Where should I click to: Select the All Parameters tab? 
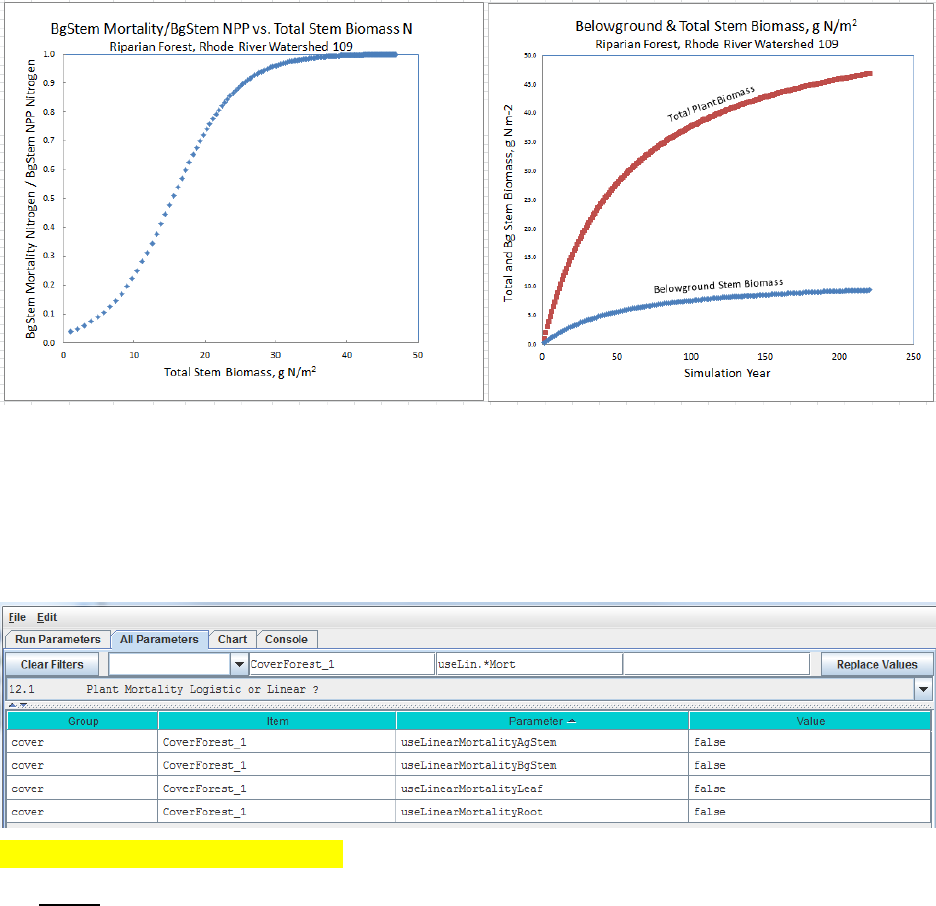point(159,639)
